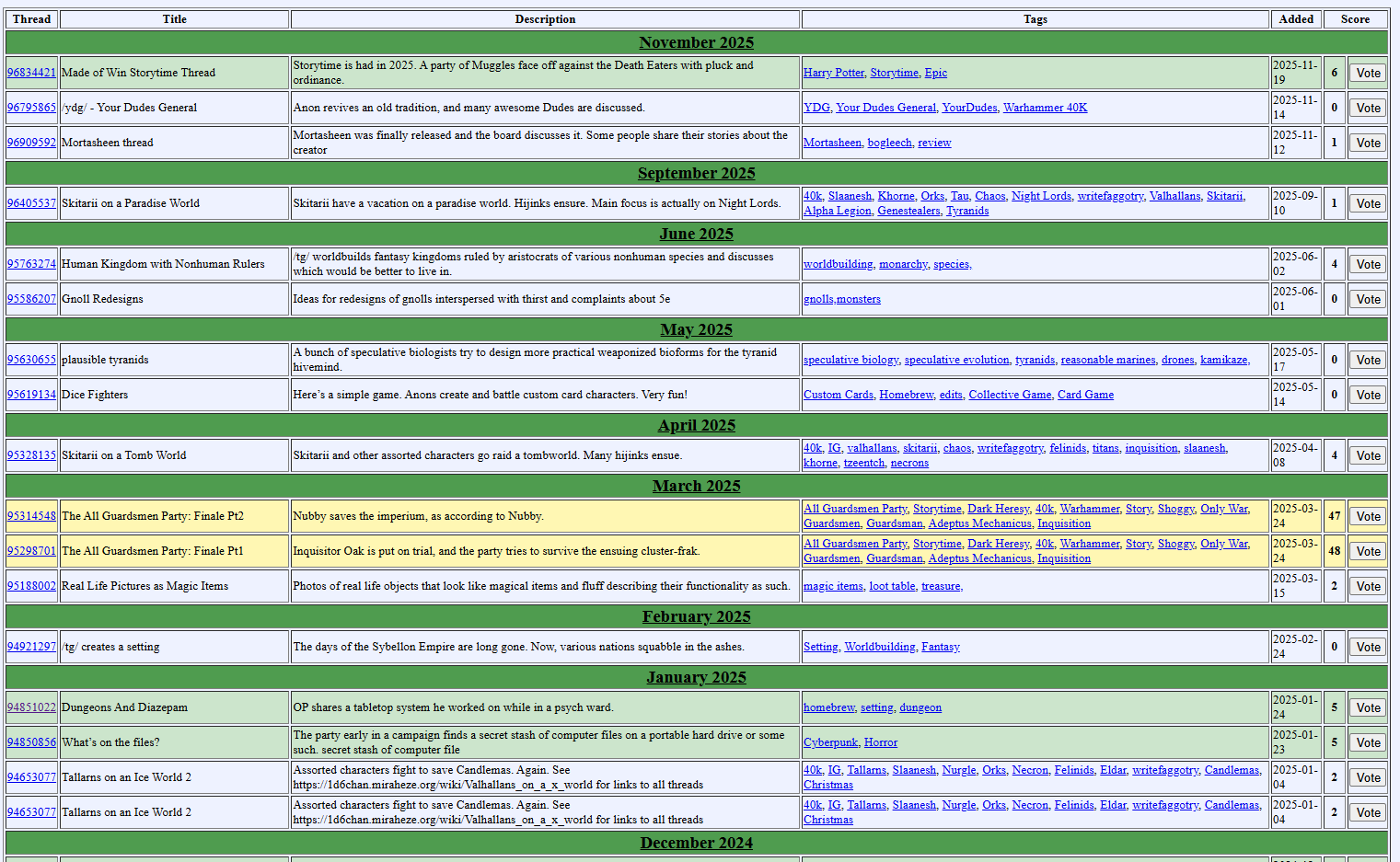Open the necrons tag

pos(909,463)
